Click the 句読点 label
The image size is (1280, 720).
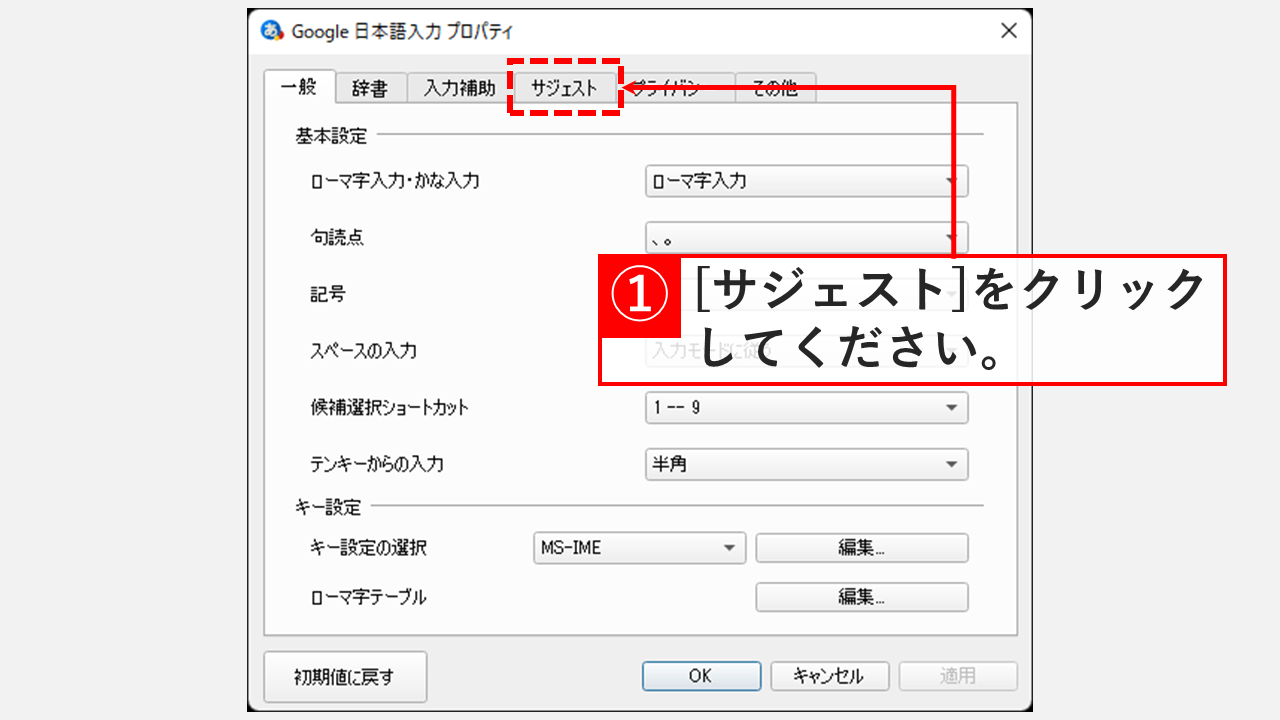click(338, 238)
